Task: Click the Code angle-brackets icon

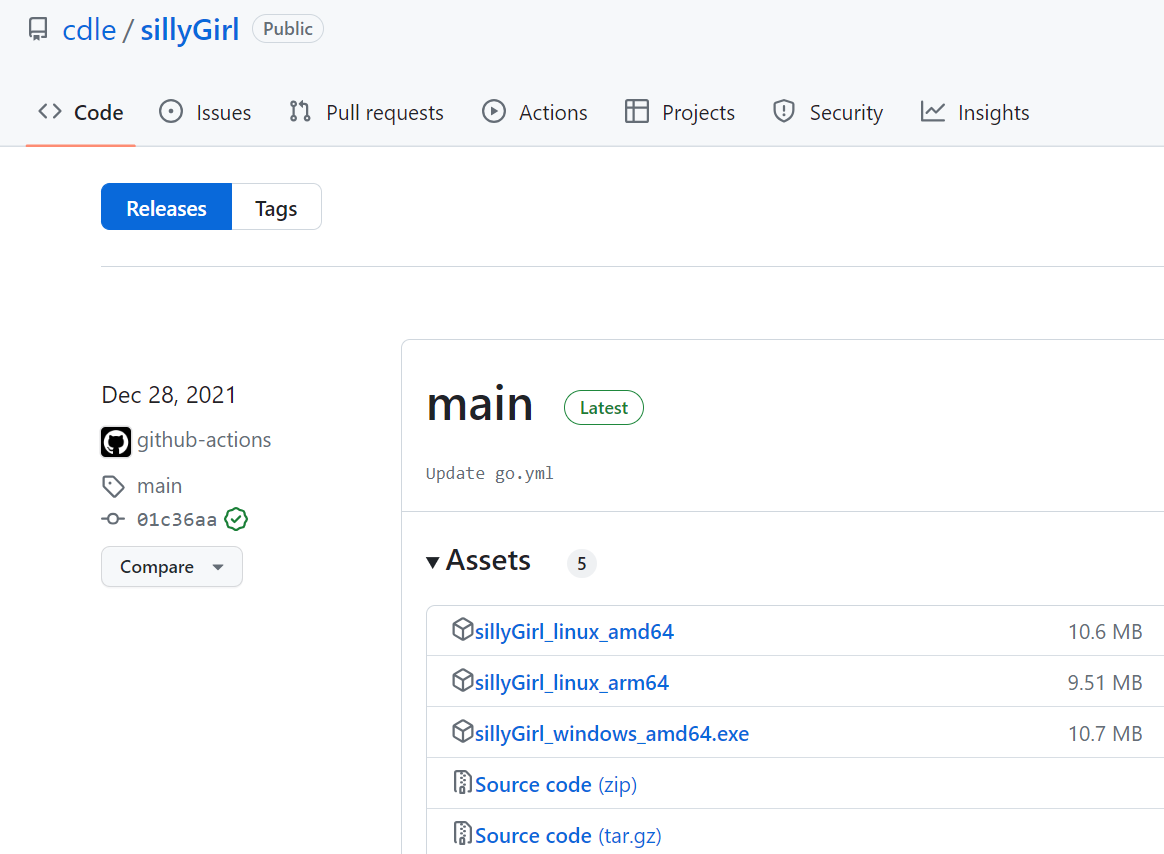Action: [50, 111]
